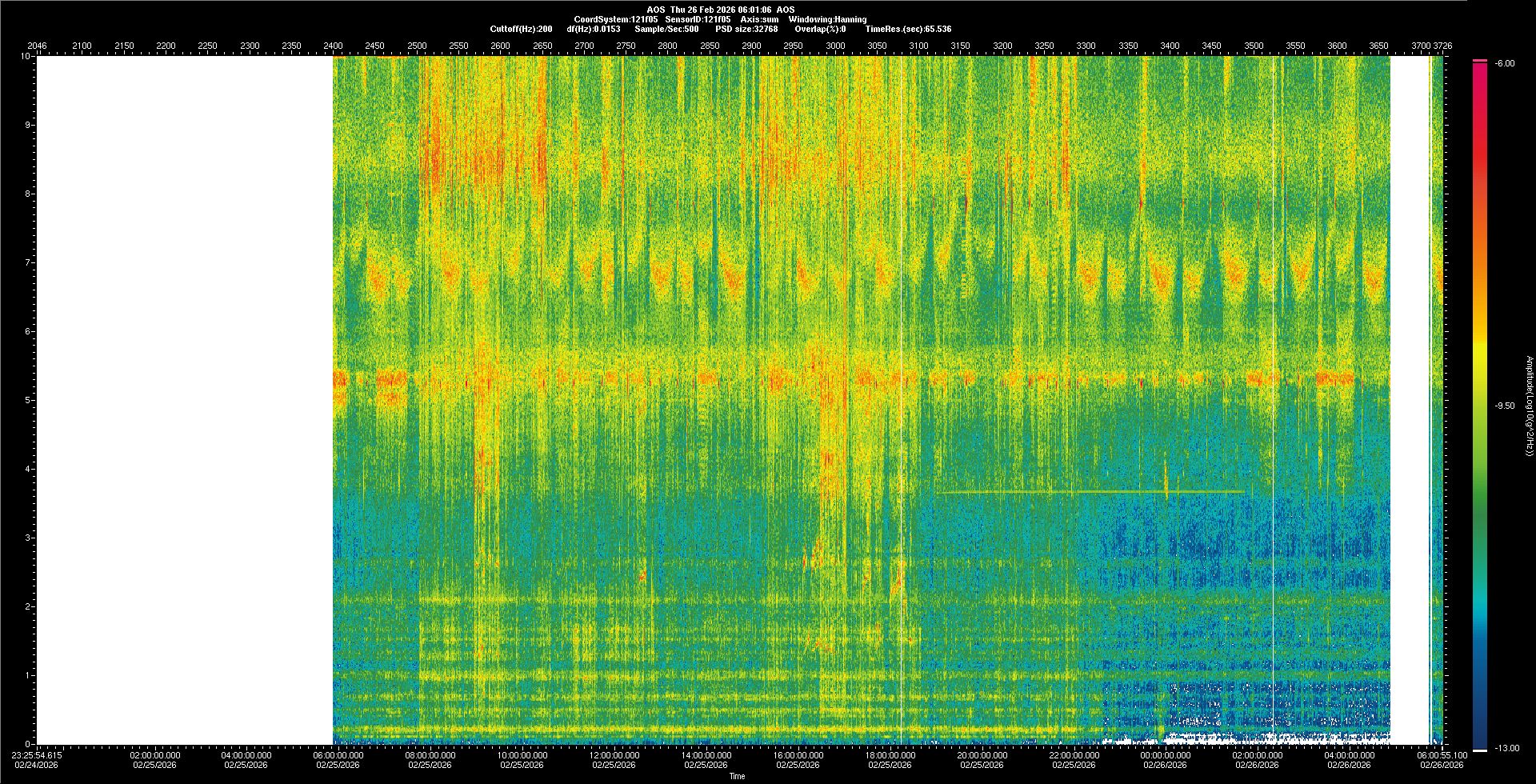Screen dimensions: 1536x784
Task: Click the 00:00:00.000 02/26/2026 time label
Action: pos(1166,760)
